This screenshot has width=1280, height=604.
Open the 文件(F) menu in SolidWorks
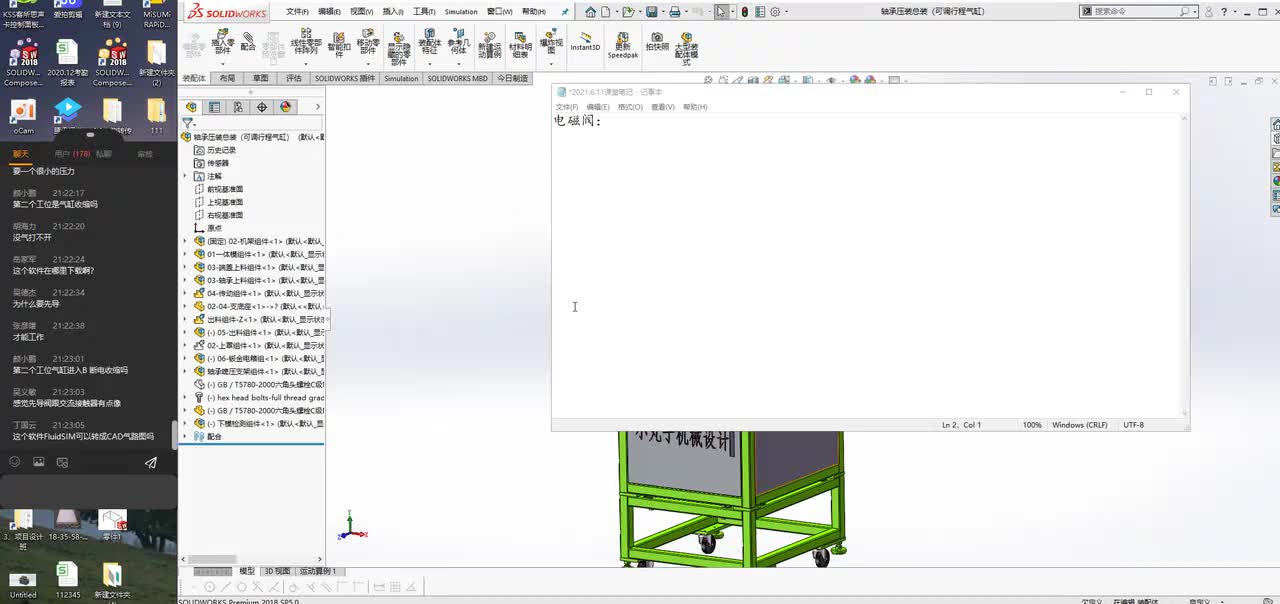[297, 12]
